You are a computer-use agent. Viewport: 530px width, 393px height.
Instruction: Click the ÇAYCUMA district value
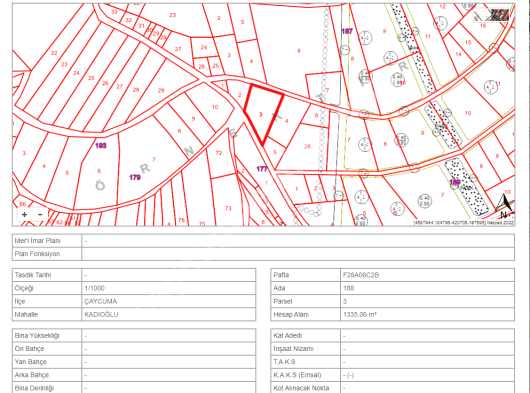(x=101, y=301)
